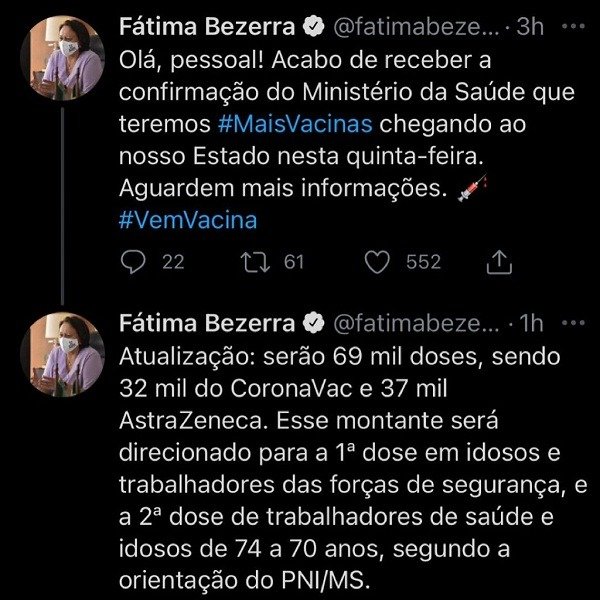Open the profile picture on the first tweet
Image resolution: width=600 pixels, height=600 pixels.
[62, 58]
